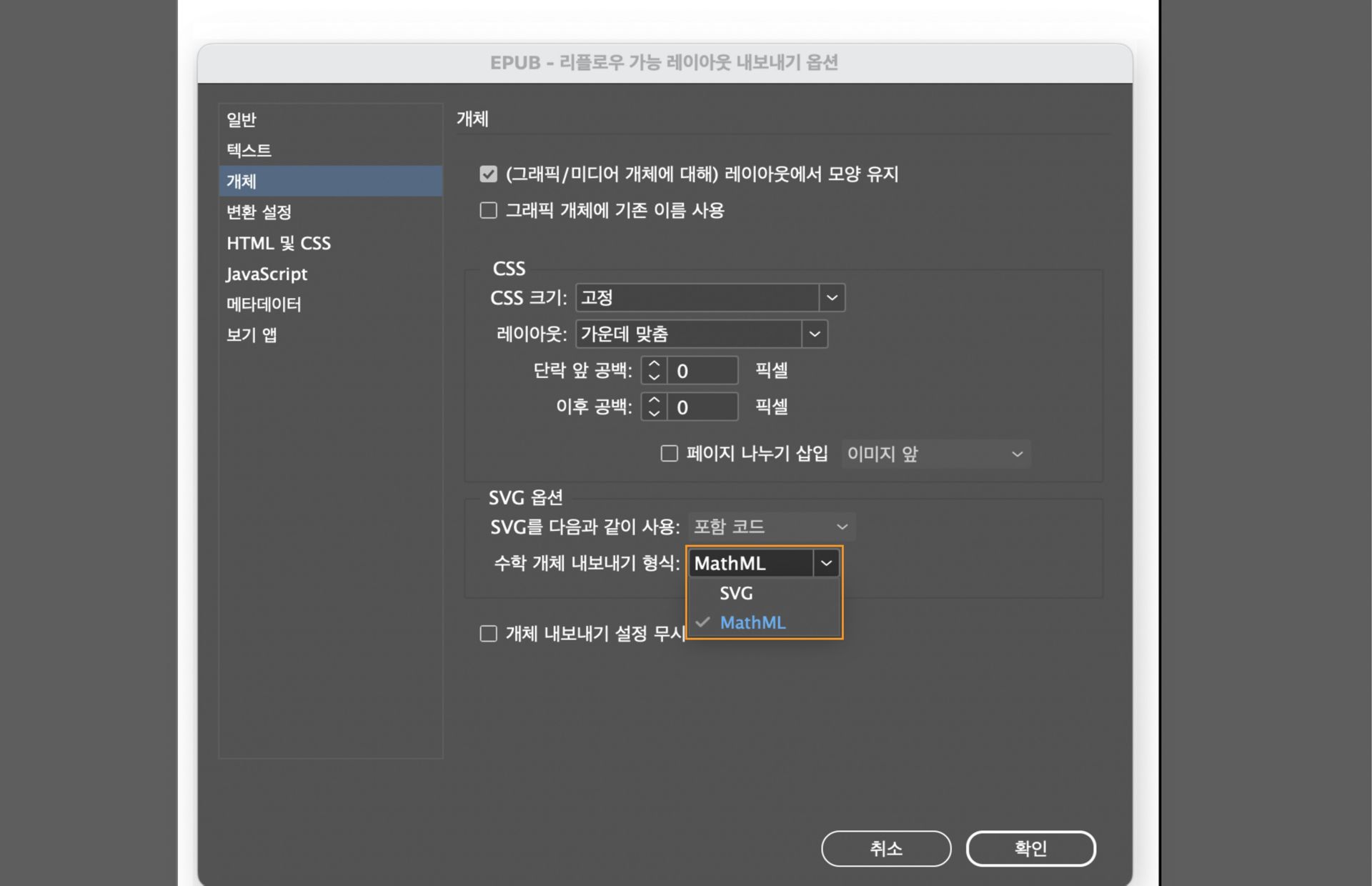Open the 텍스트 settings section
The height and width of the screenshot is (886, 1372).
tap(248, 150)
